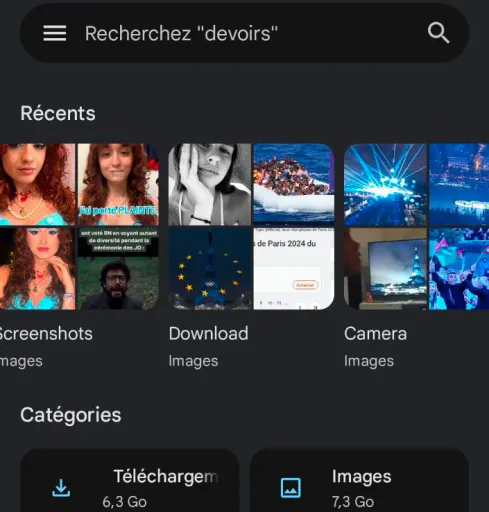Select the Images subtitle under Download
Screen dimensions: 489x512
point(193,361)
